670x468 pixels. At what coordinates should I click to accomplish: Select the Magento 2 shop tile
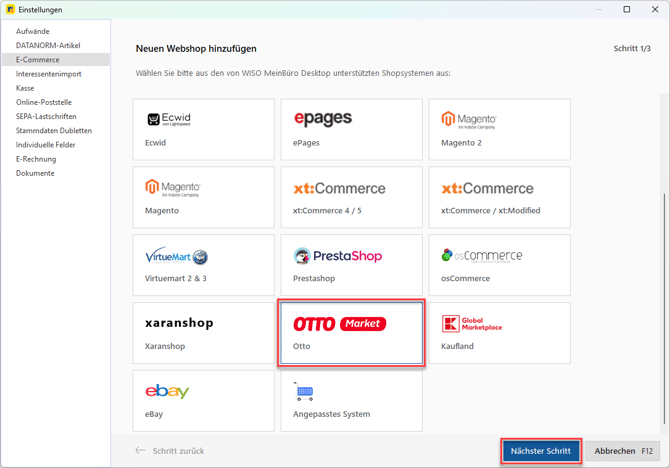(499, 129)
